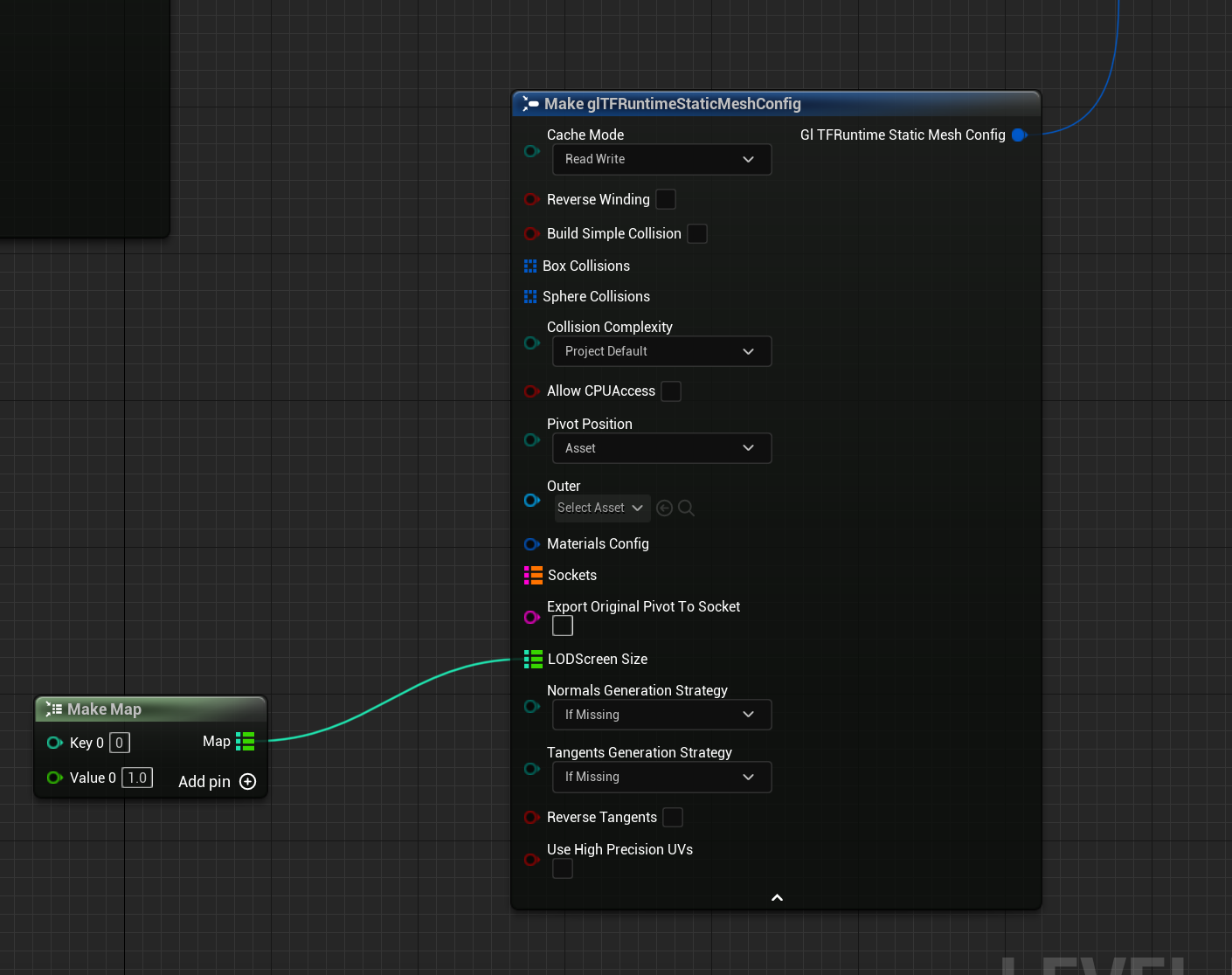Open the Cache Mode dropdown
1232x975 pixels.
(661, 159)
